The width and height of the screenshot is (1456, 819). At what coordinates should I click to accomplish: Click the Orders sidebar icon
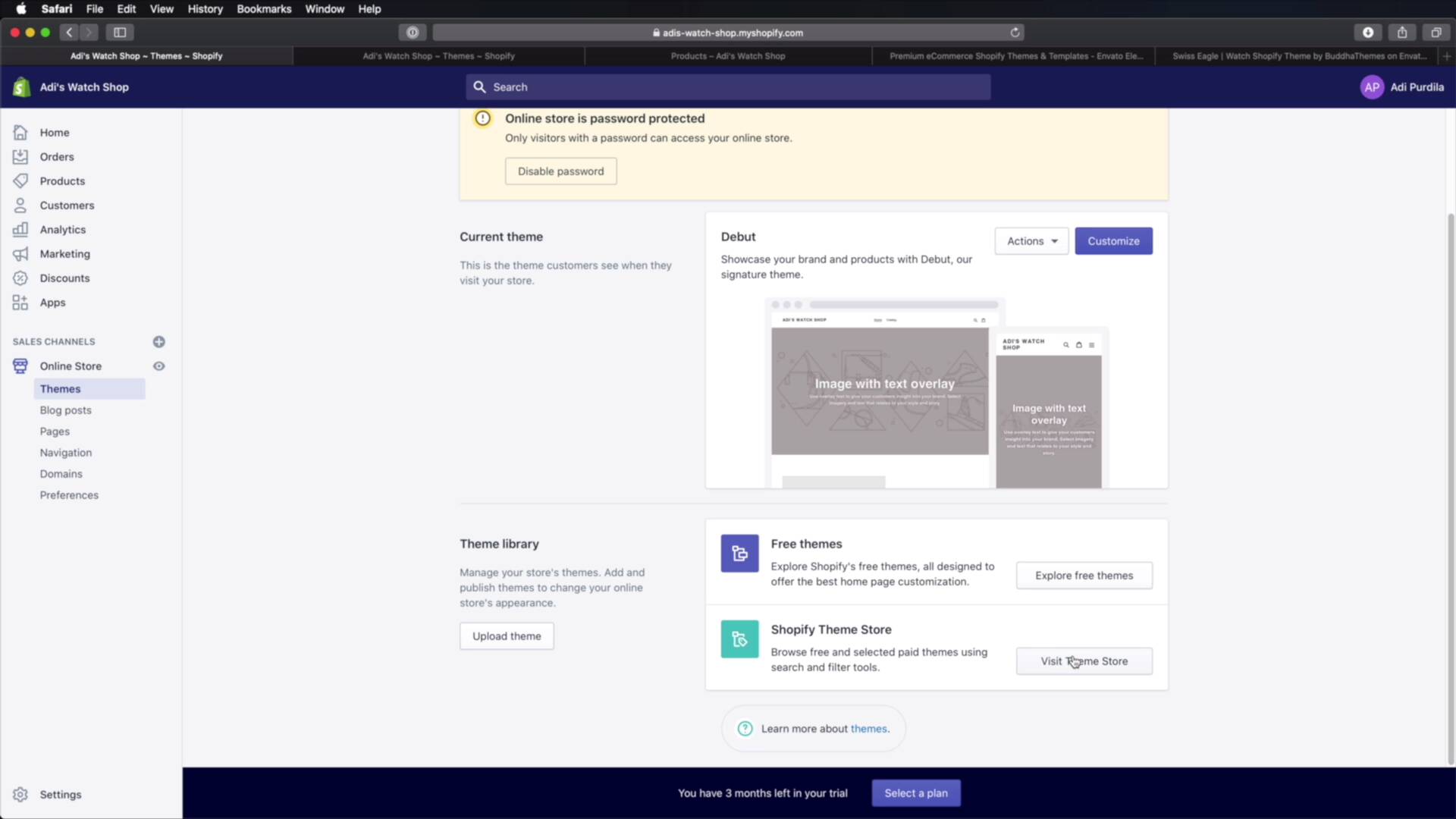pyautogui.click(x=20, y=157)
